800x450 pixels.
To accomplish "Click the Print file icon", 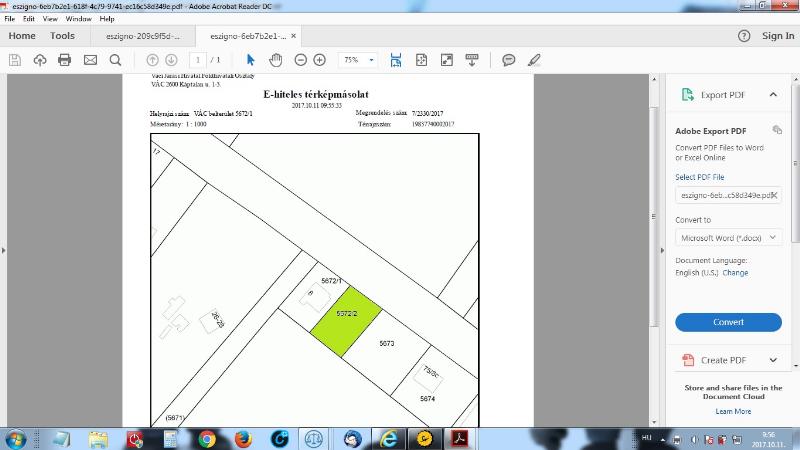I will [x=65, y=60].
